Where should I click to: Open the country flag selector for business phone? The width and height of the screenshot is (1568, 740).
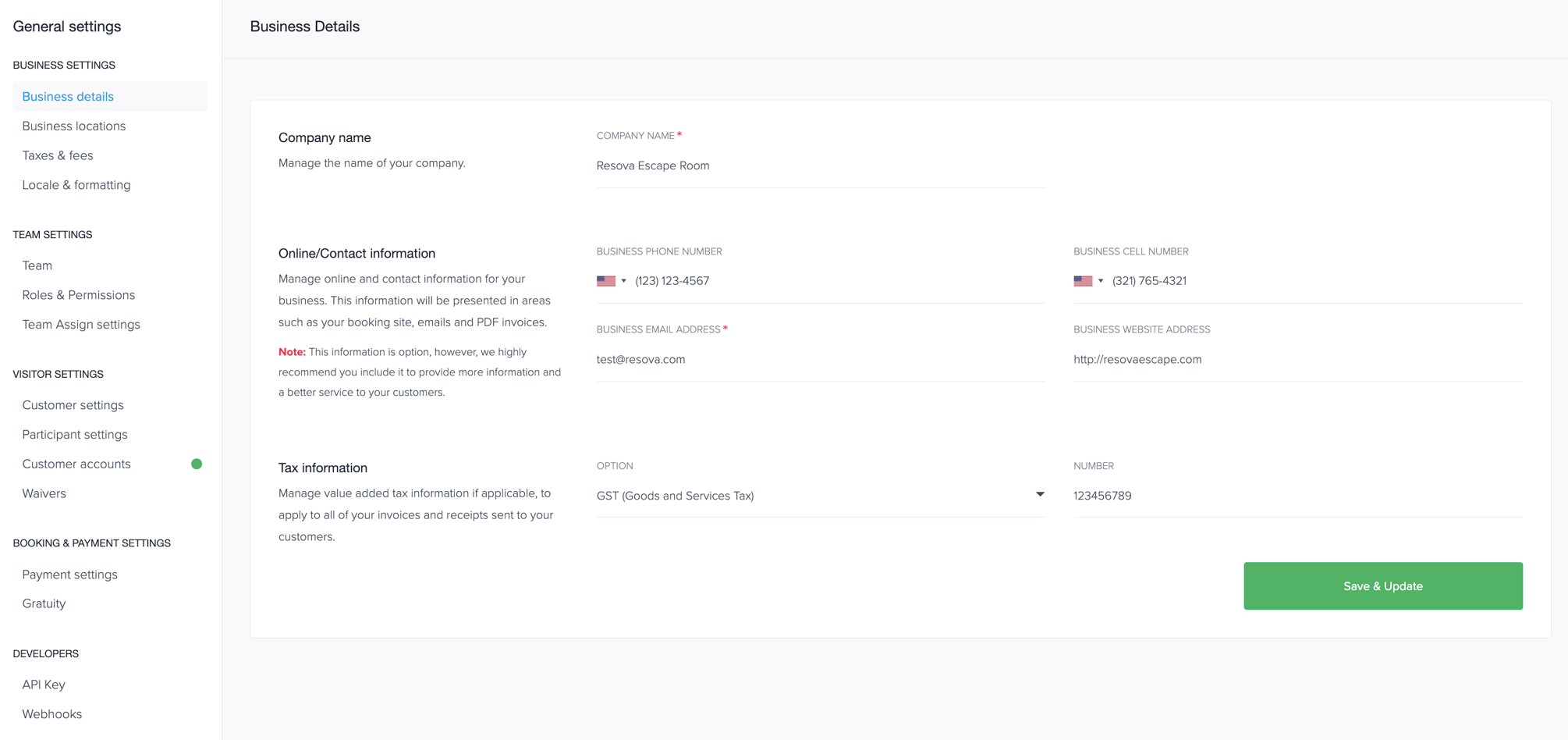(x=607, y=280)
